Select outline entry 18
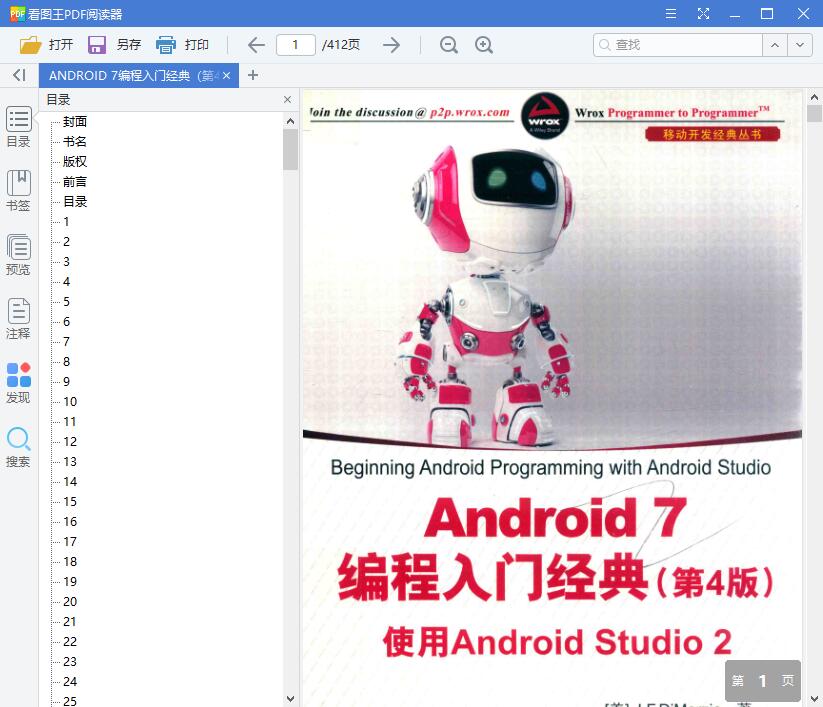Image resolution: width=823 pixels, height=707 pixels. pyautogui.click(x=70, y=562)
